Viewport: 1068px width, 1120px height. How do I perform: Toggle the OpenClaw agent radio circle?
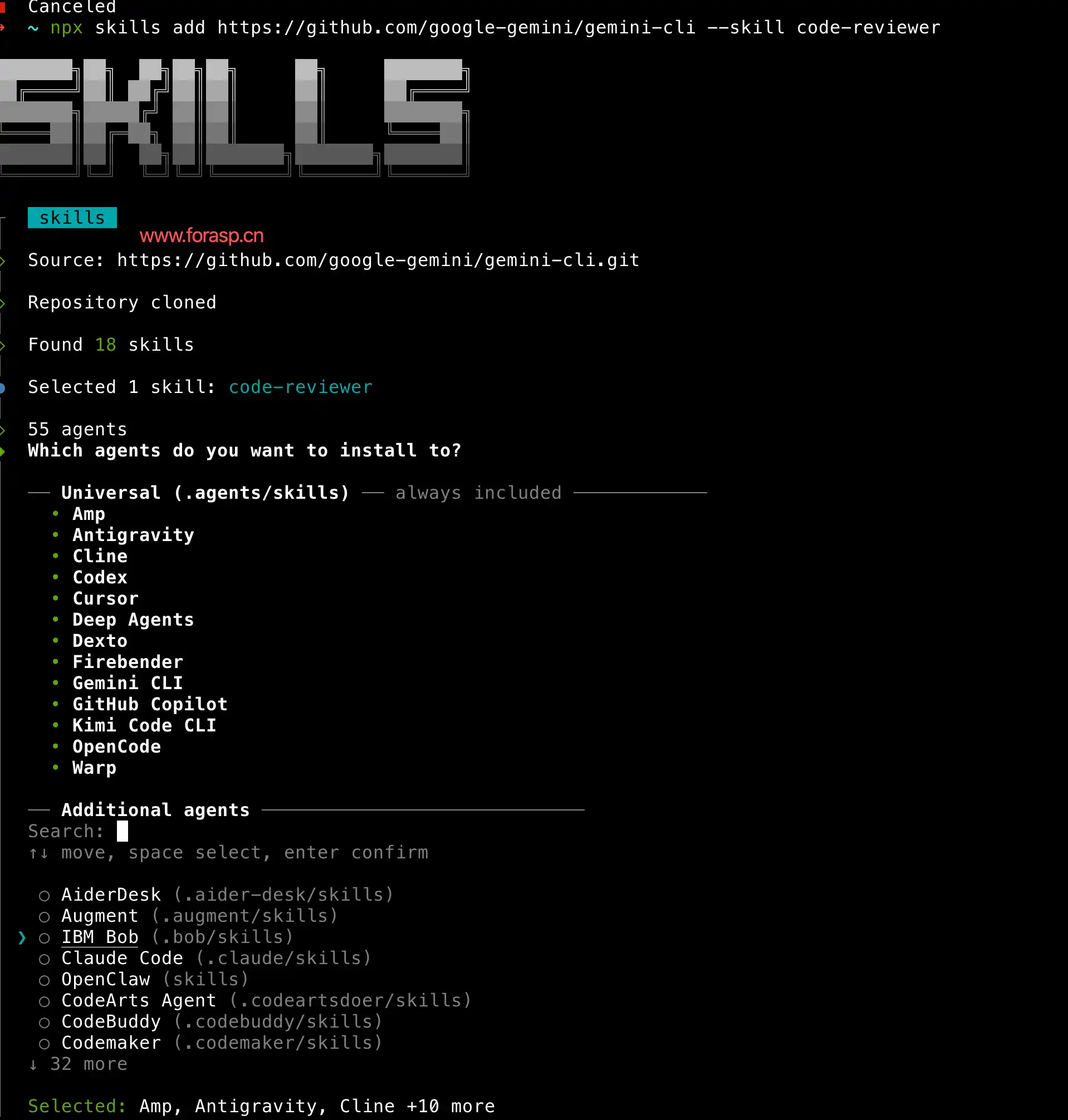45,980
